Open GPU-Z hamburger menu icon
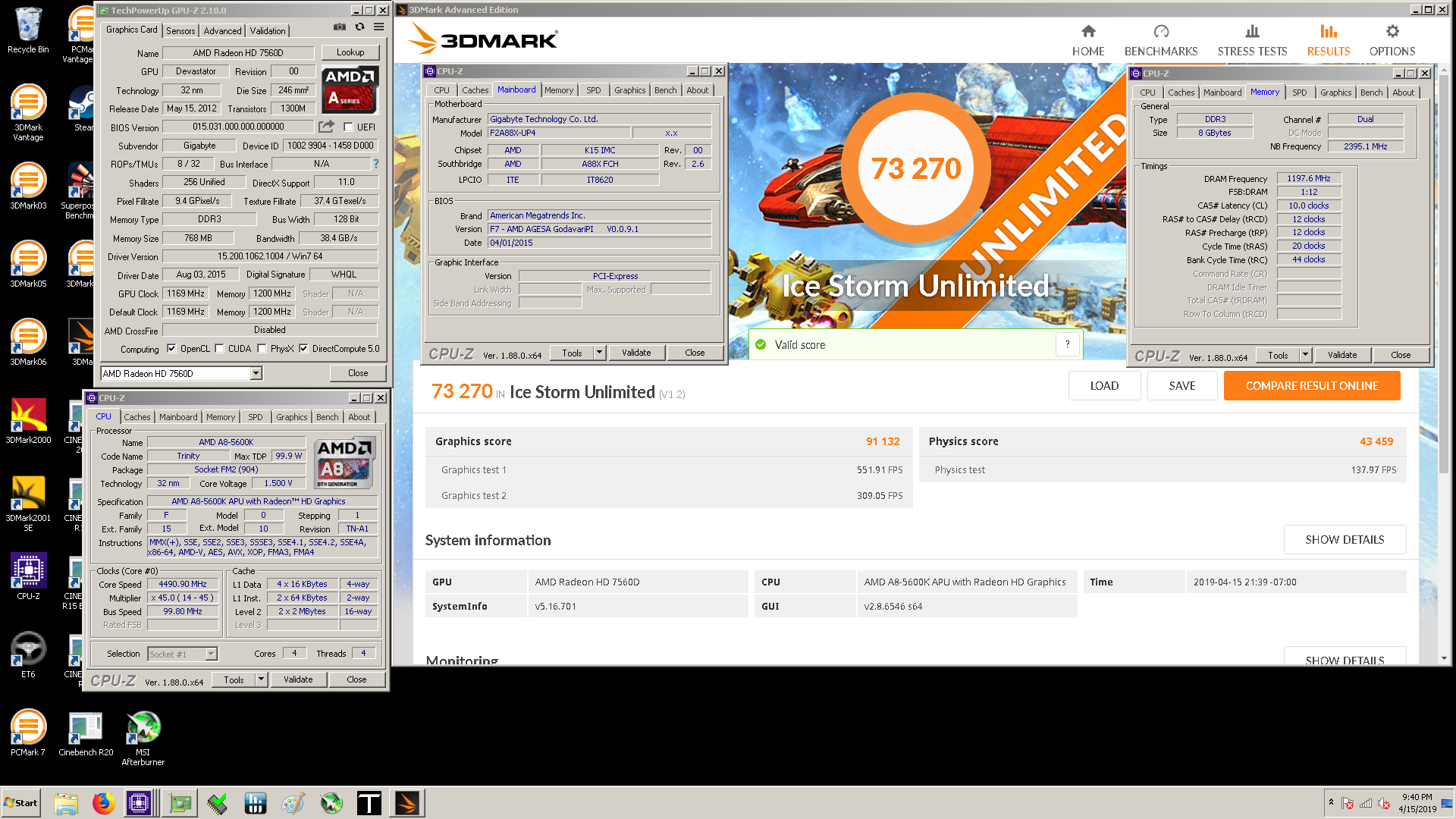The image size is (1456, 819). [378, 27]
